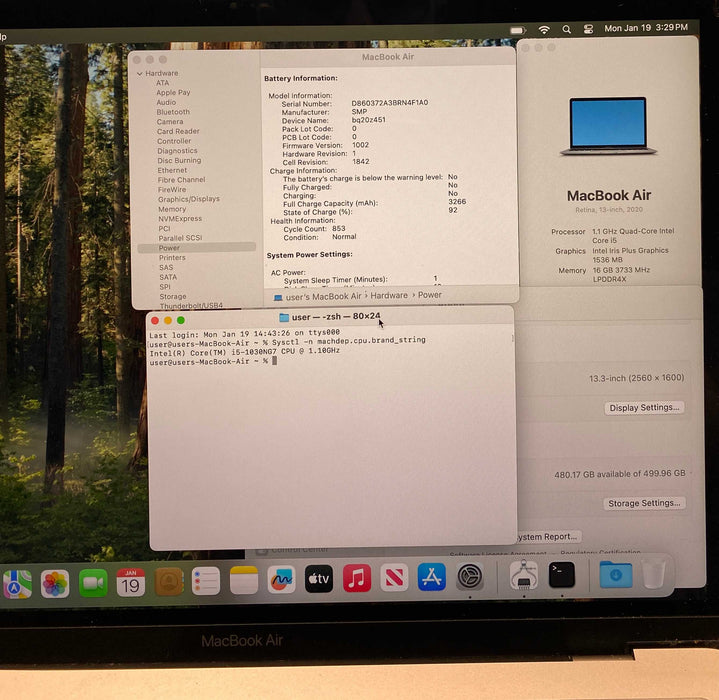Click the folder proxy icon in Terminal title

[284, 317]
